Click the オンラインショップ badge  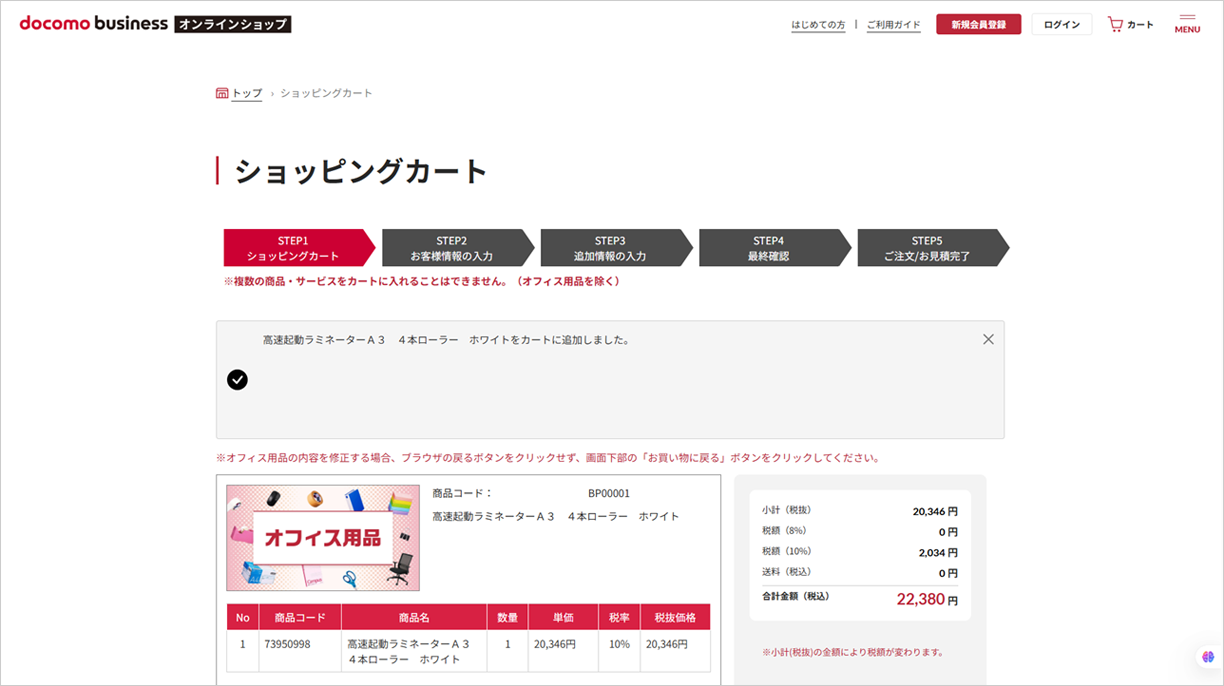233,24
